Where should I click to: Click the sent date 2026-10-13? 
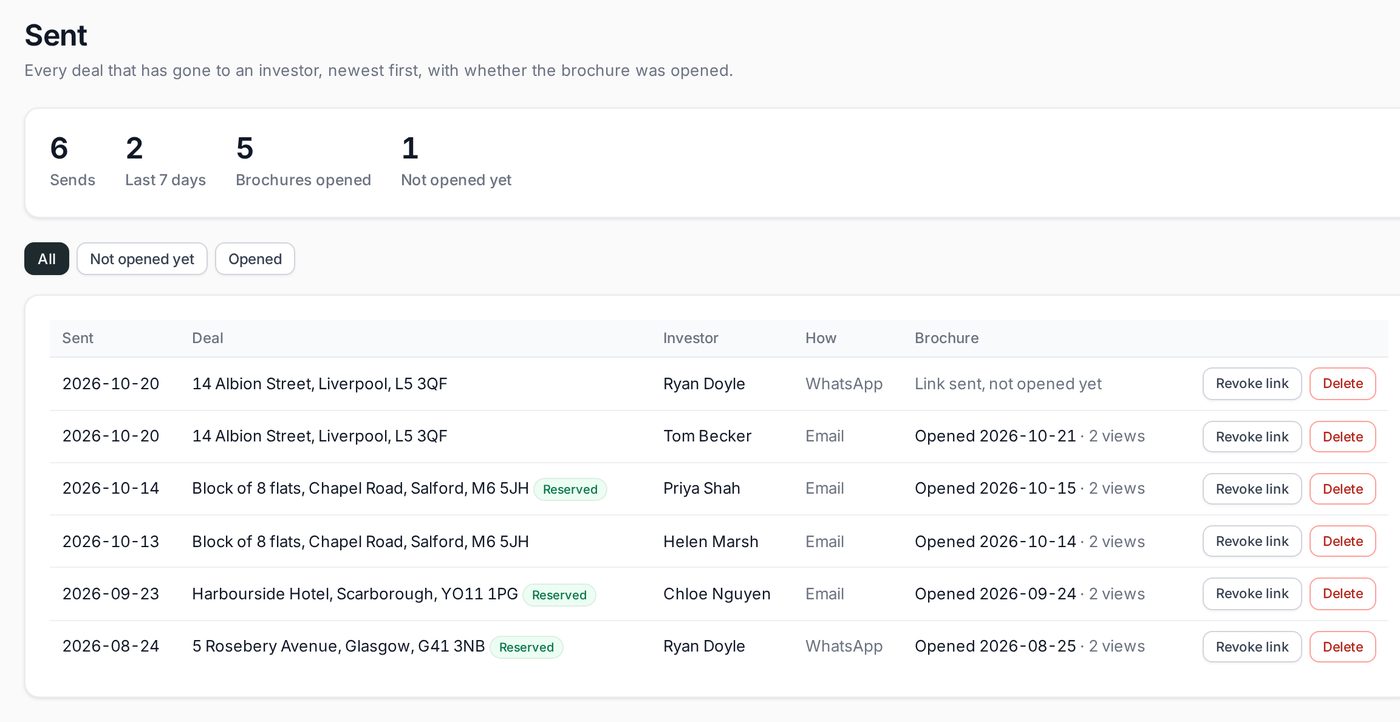click(x=111, y=541)
